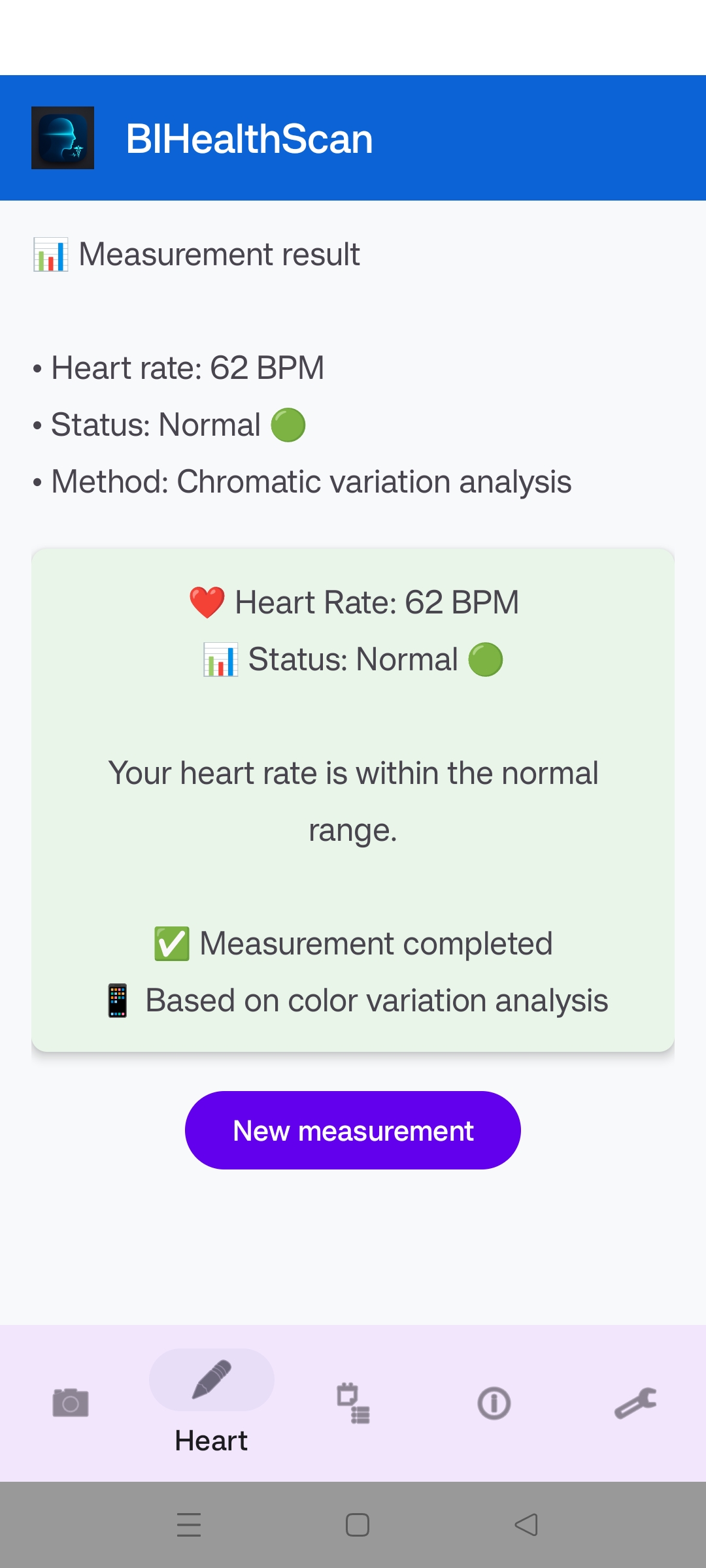Open the info tab in bottom navigation

[494, 1403]
